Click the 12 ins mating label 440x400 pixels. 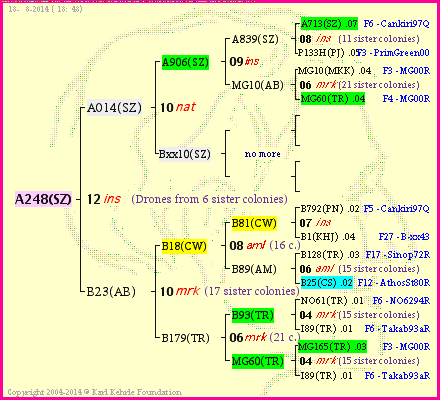[x=104, y=199]
